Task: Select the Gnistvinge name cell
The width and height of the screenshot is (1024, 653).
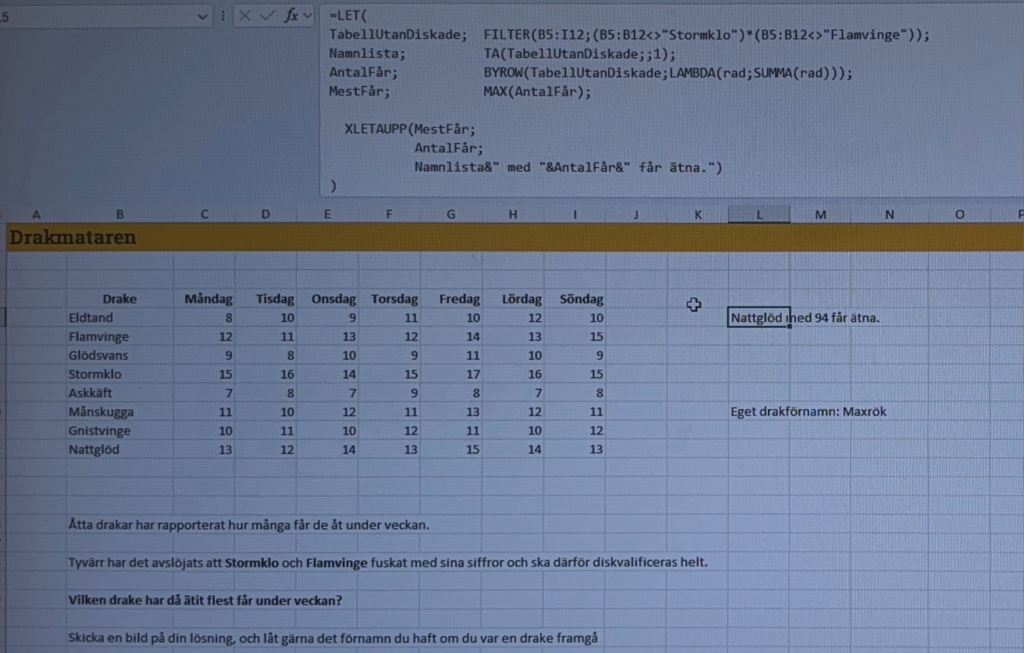Action: coord(120,431)
